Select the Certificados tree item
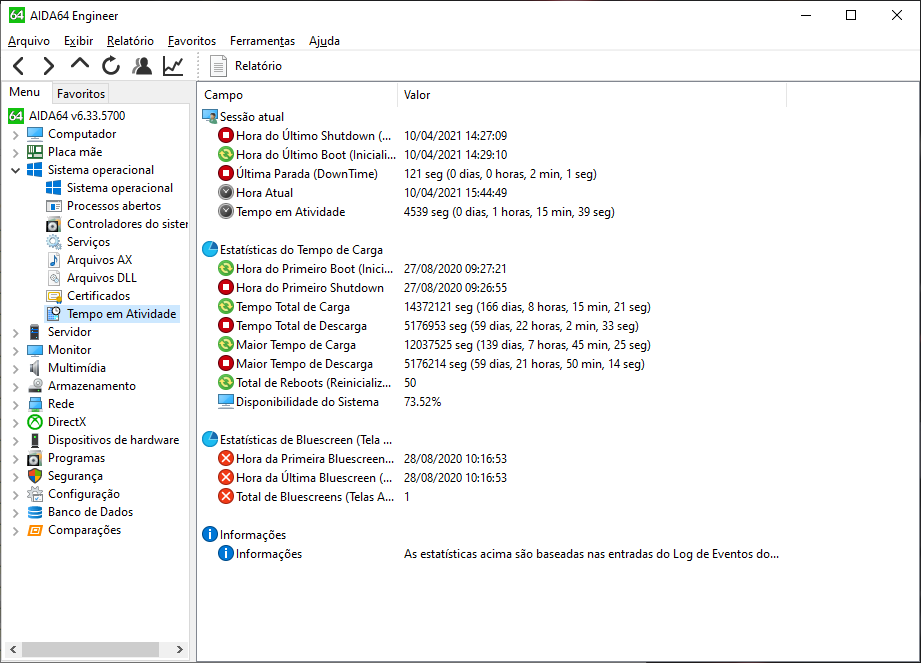Screen dimensions: 921x663 click(98, 296)
